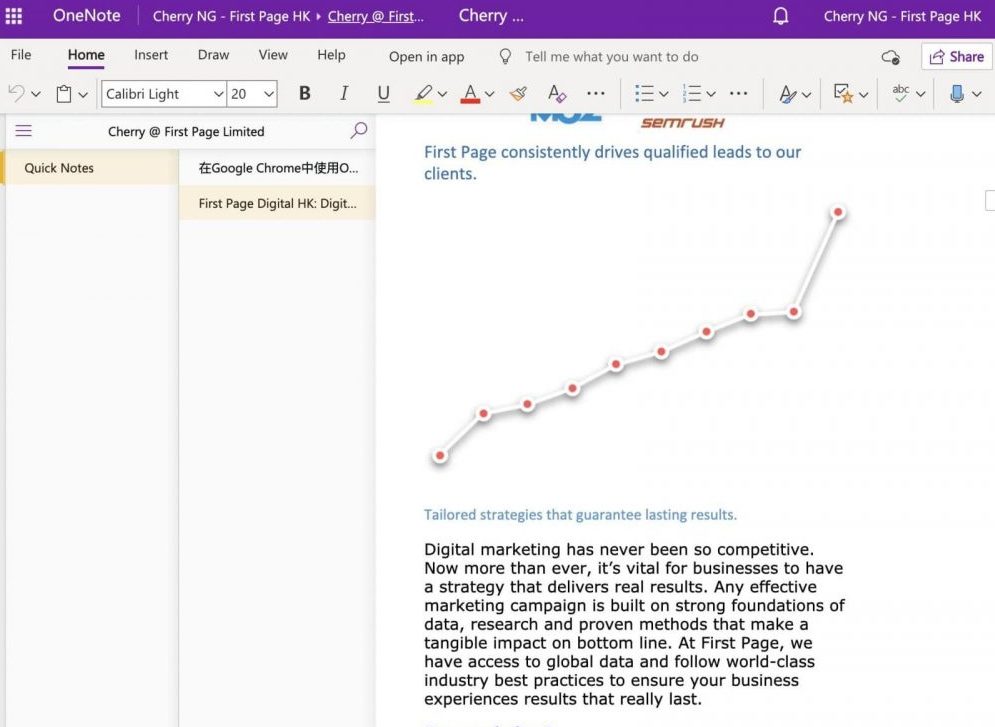Image resolution: width=995 pixels, height=727 pixels.
Task: Toggle the navigation pane hamburger icon
Action: tap(23, 131)
